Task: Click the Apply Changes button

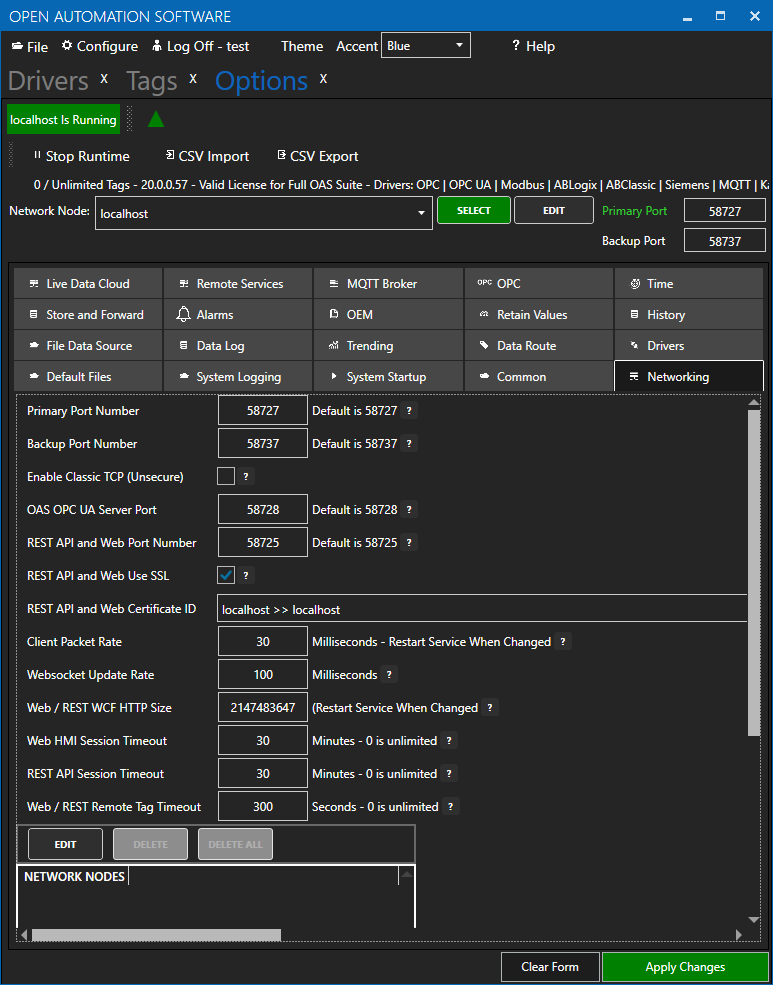Action: (685, 967)
